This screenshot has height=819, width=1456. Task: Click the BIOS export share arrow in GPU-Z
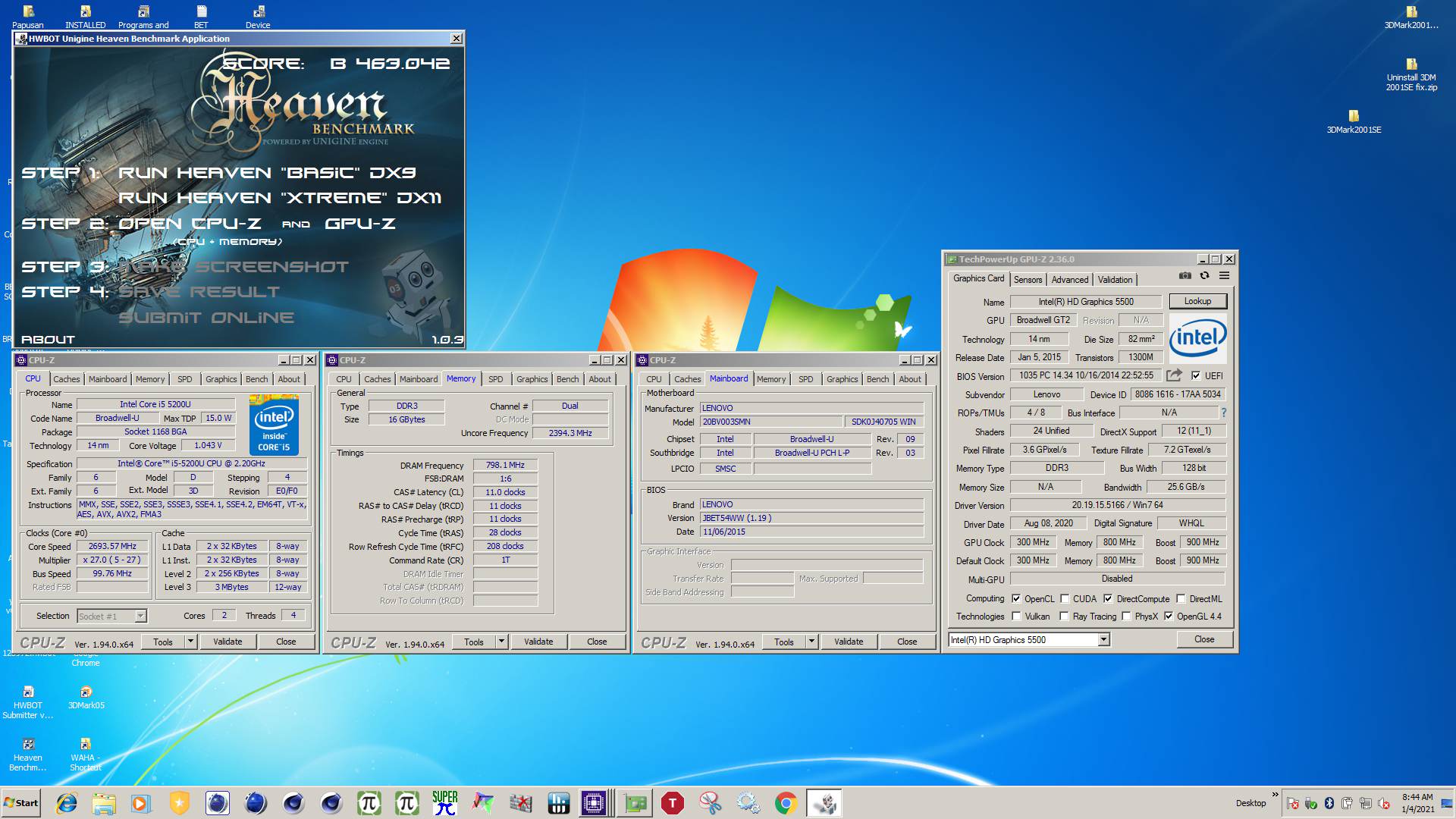(x=1174, y=375)
